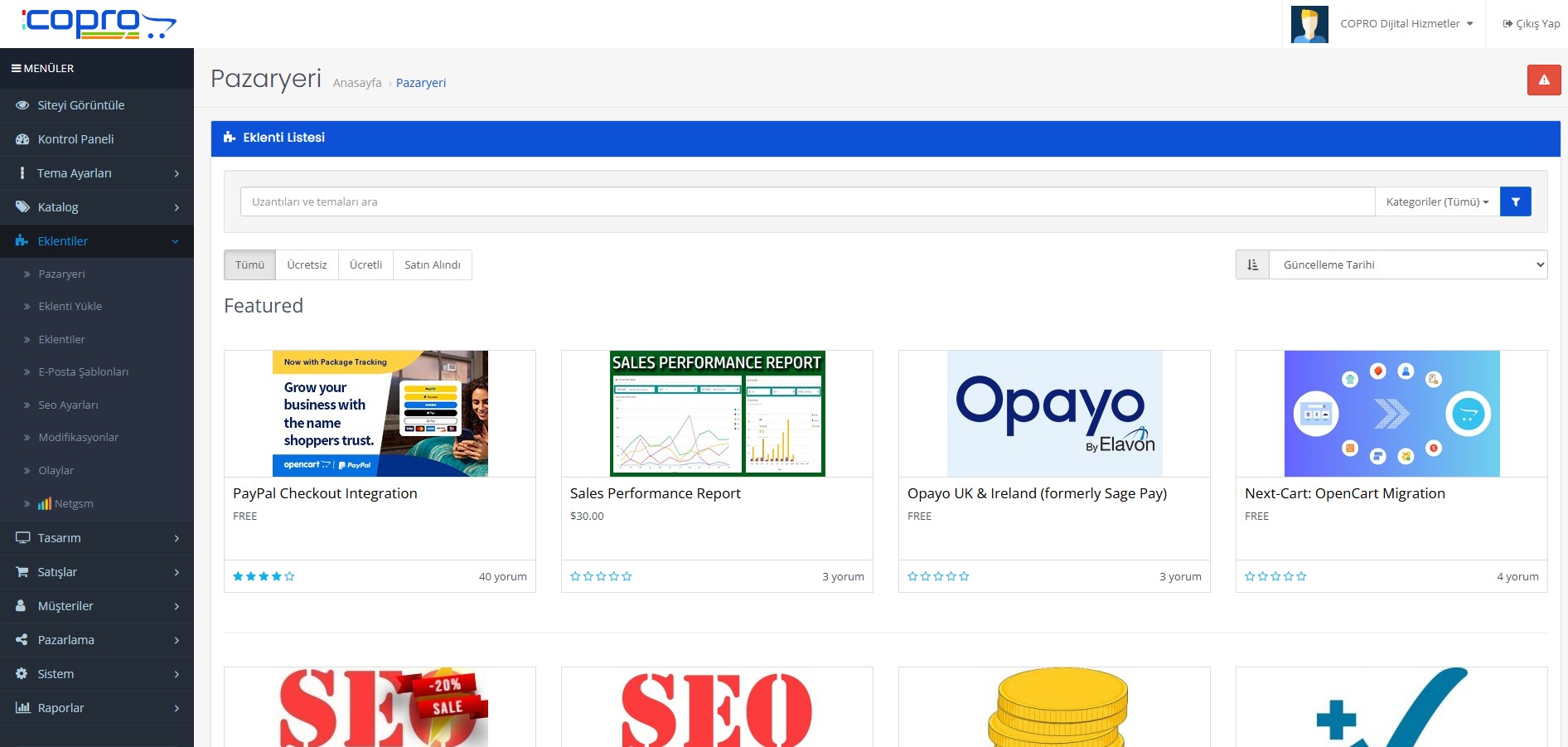Viewport: 1568px width, 747px height.
Task: Open Siteyi Görüntüle eye icon menu item
Action: tap(22, 105)
